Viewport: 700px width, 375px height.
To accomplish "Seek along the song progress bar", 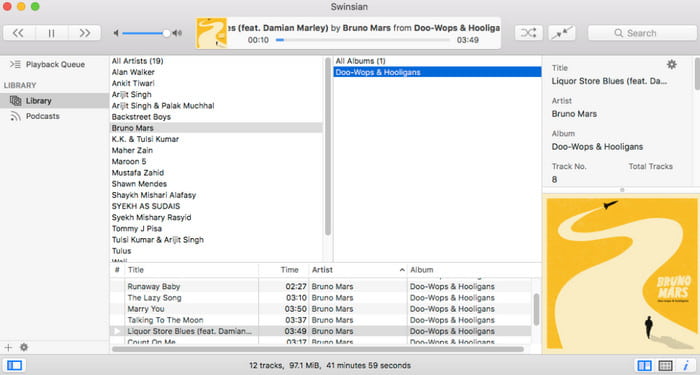I will [x=362, y=40].
